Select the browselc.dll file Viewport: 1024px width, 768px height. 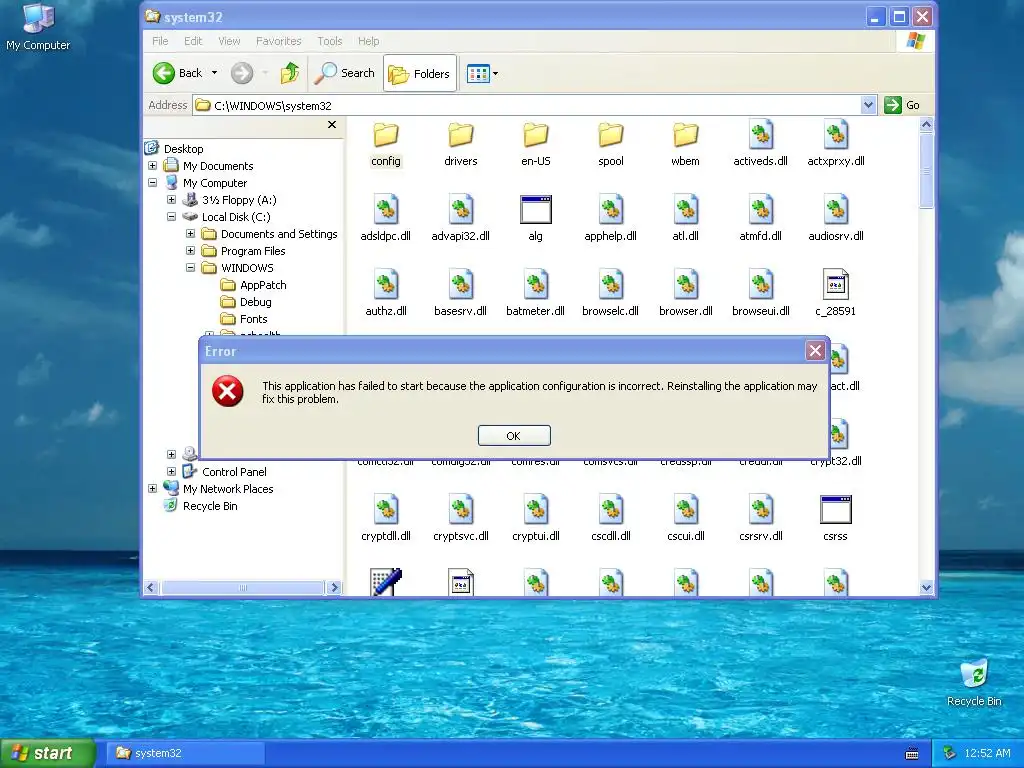click(x=611, y=294)
